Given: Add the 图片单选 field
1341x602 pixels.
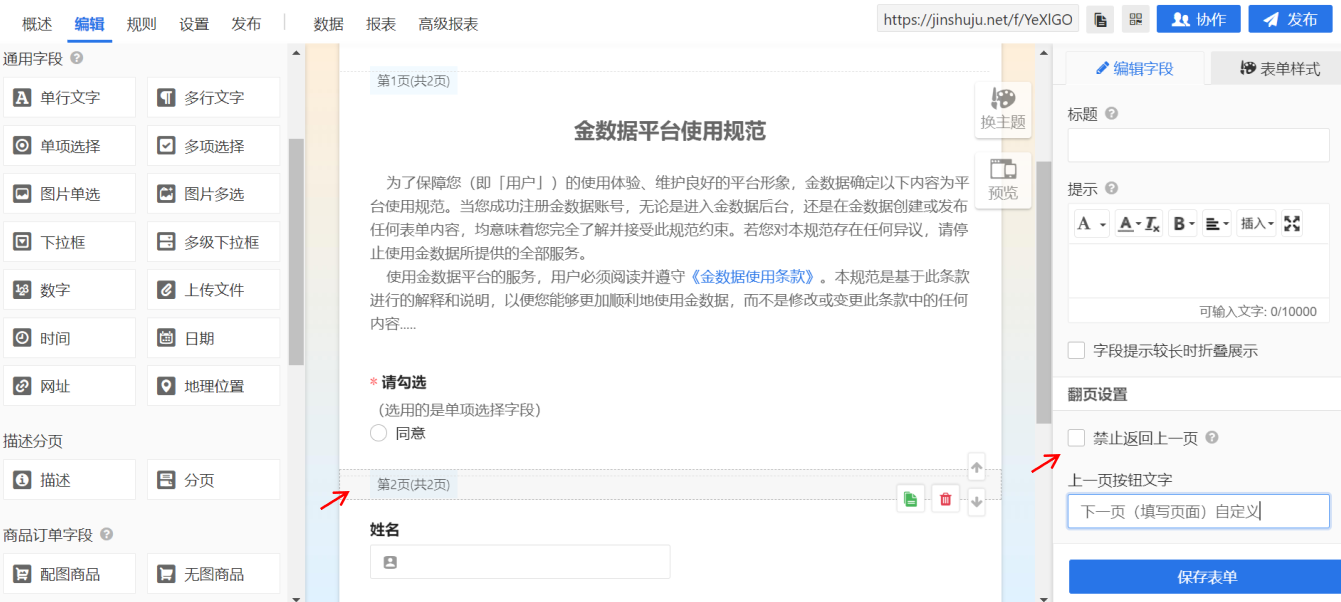Looking at the screenshot, I should click(x=69, y=194).
